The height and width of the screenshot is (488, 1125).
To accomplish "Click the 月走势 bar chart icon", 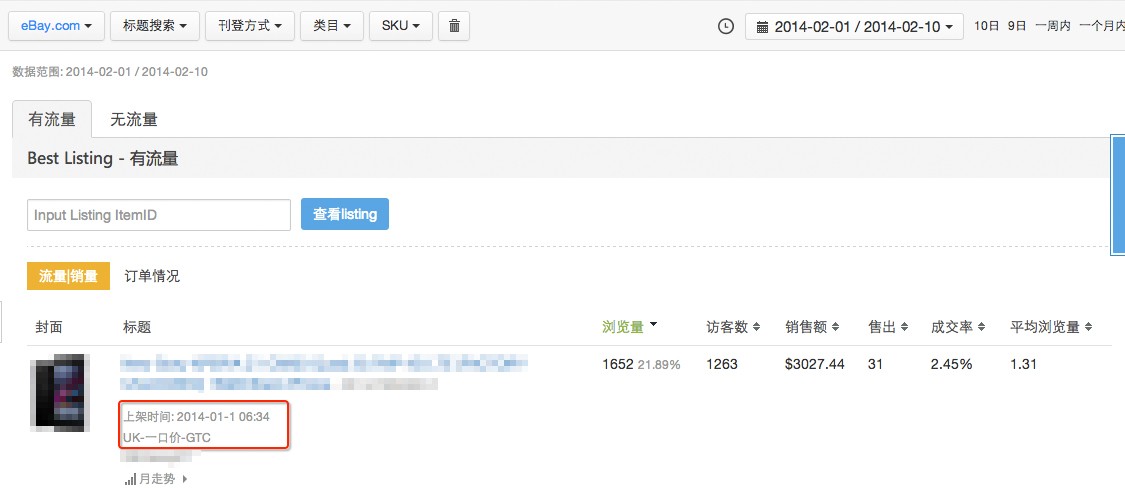I will (130, 480).
